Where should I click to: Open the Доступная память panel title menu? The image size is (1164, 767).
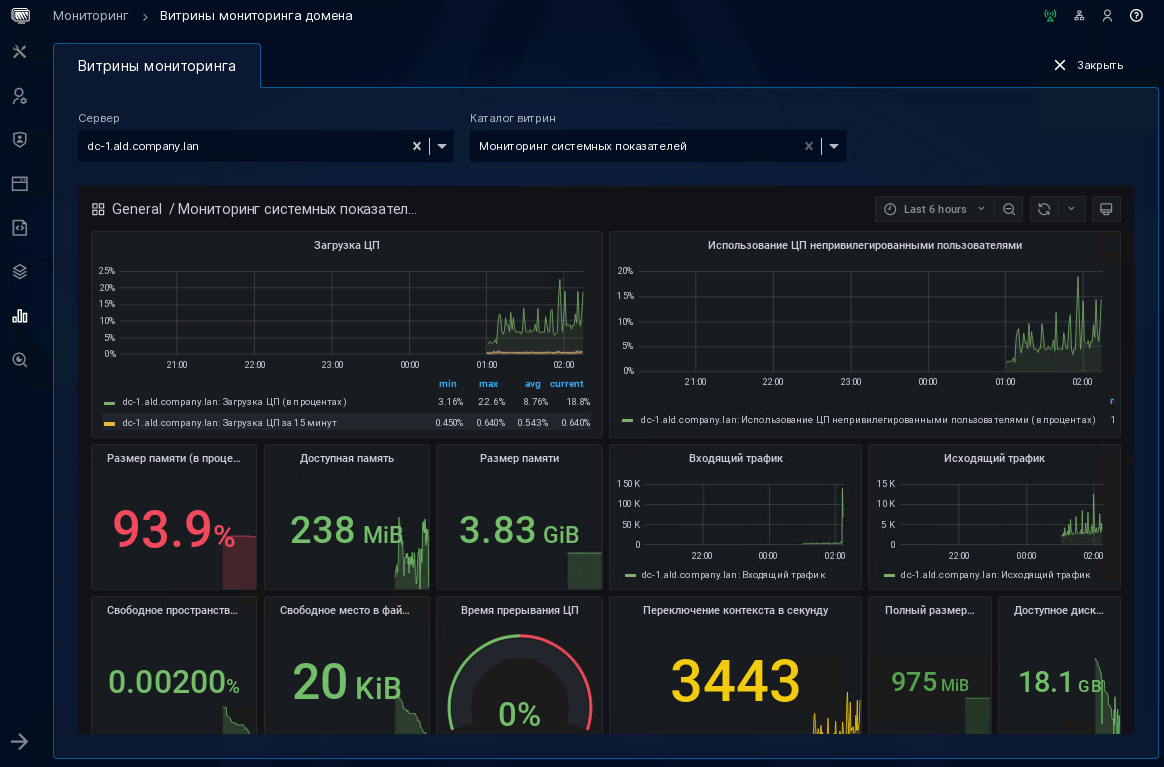[347, 458]
